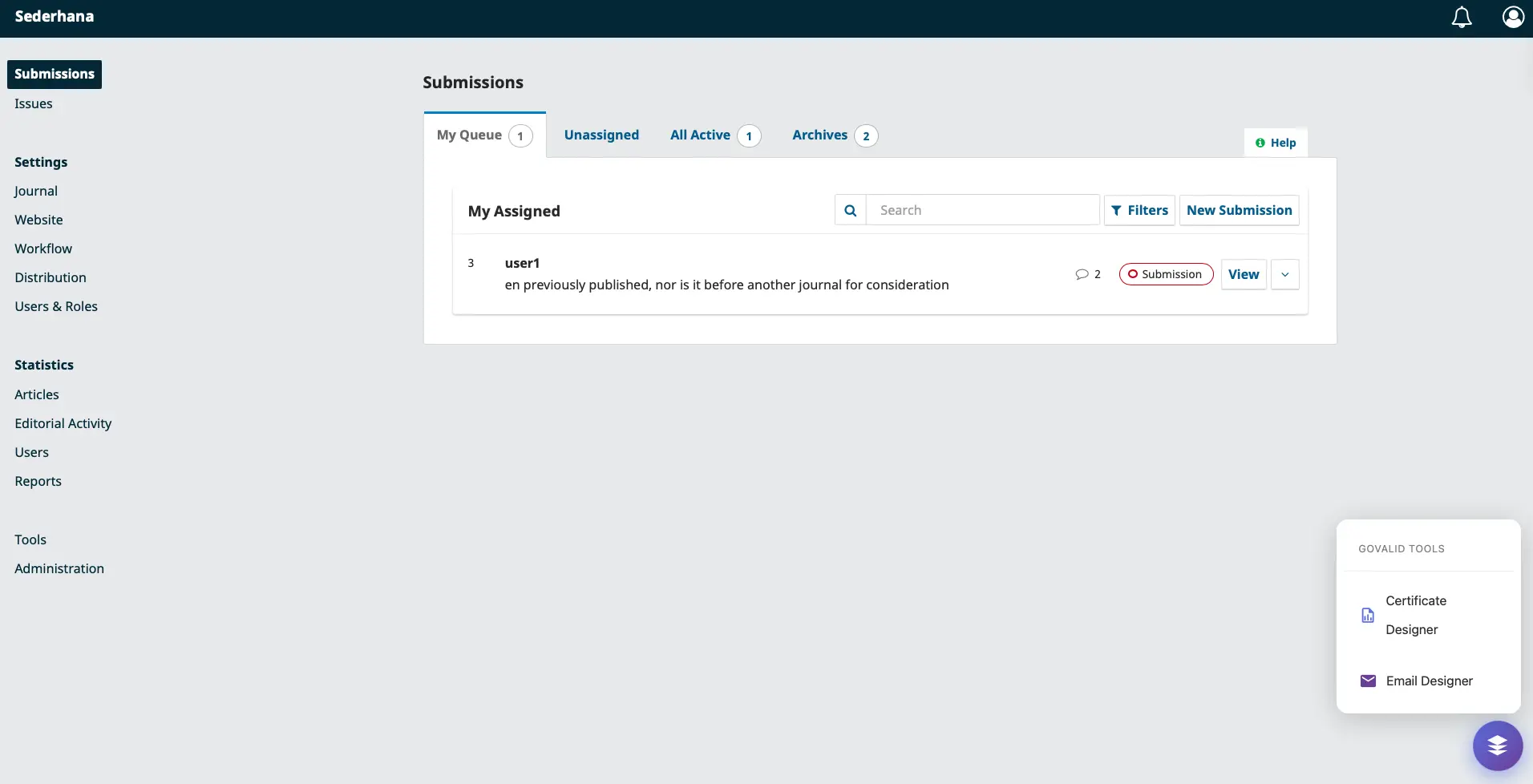This screenshot has height=784, width=1533.
Task: View the user1 submission
Action: click(1244, 274)
